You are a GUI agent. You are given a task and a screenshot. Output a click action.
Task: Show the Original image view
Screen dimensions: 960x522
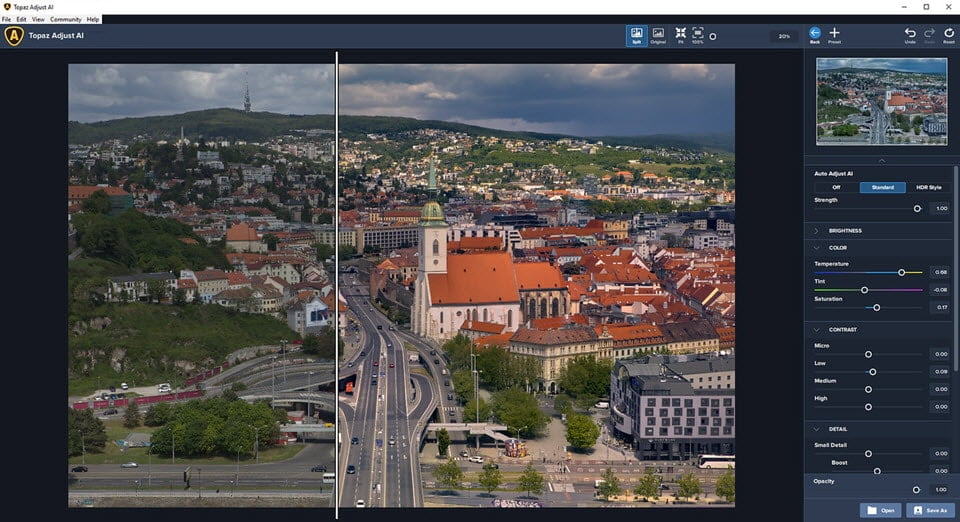(x=658, y=35)
